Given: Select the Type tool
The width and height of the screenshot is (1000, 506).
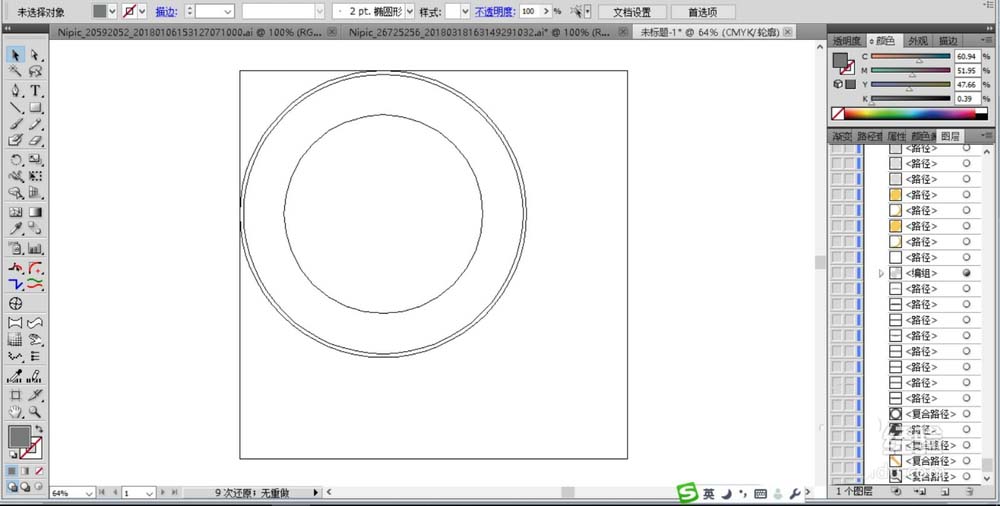Looking at the screenshot, I should pyautogui.click(x=35, y=91).
